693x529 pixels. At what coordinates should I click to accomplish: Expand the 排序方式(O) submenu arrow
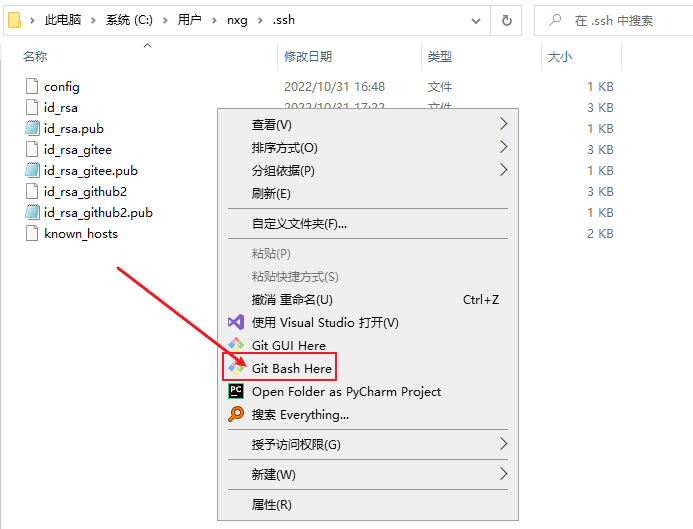click(503, 148)
